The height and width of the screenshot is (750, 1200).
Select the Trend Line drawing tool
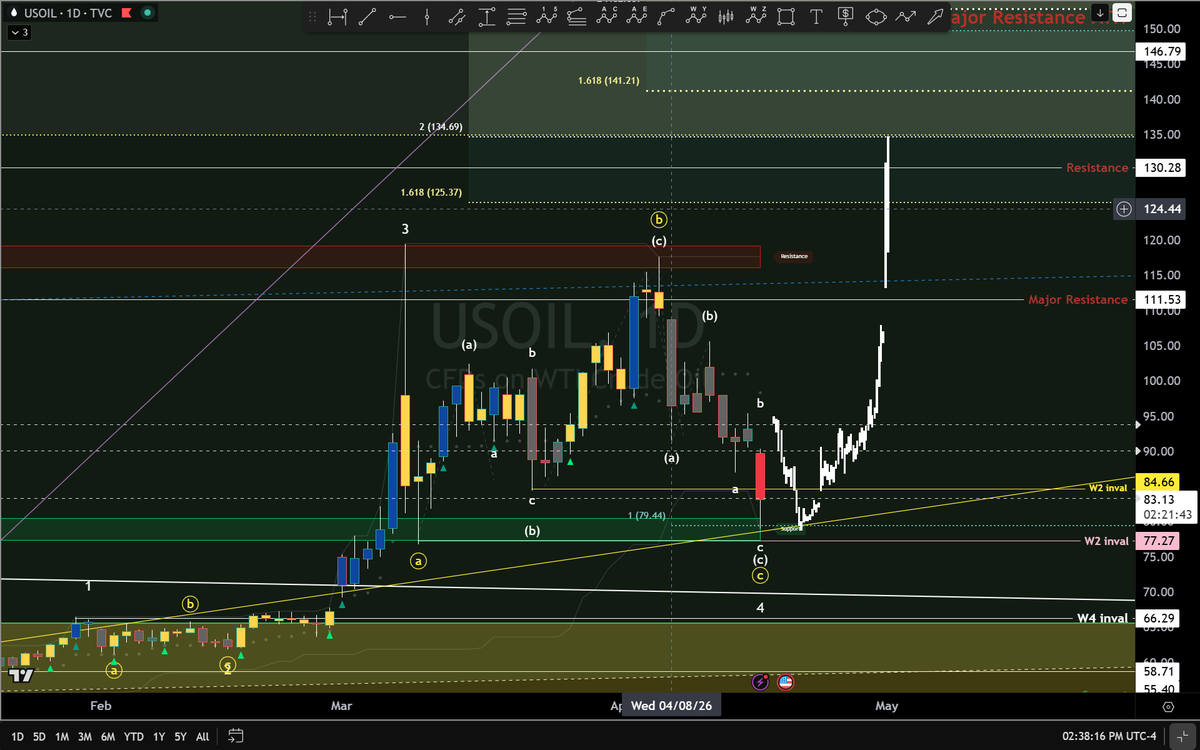pos(367,17)
